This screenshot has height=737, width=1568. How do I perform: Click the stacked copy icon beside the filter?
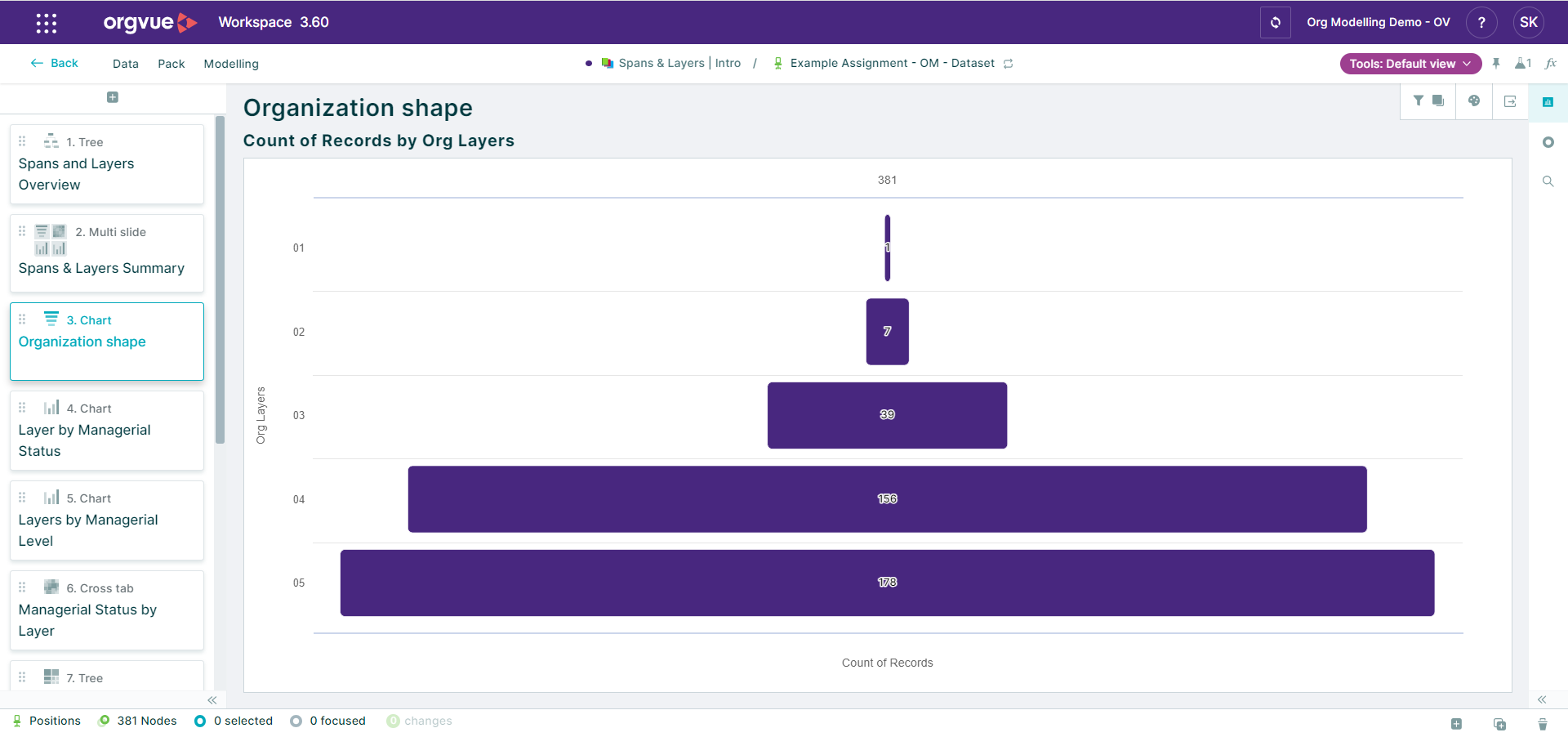pyautogui.click(x=1438, y=101)
